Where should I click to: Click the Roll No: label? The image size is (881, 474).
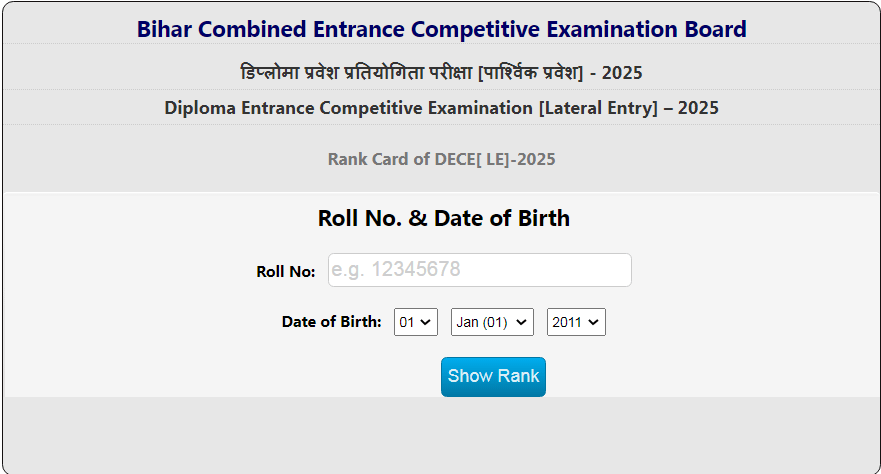coord(286,271)
